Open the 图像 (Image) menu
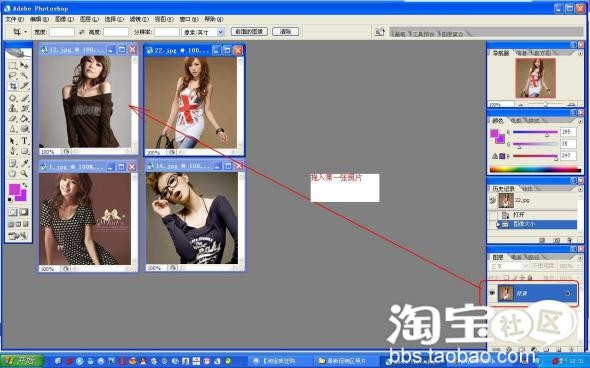This screenshot has height=368, width=590. click(x=65, y=19)
